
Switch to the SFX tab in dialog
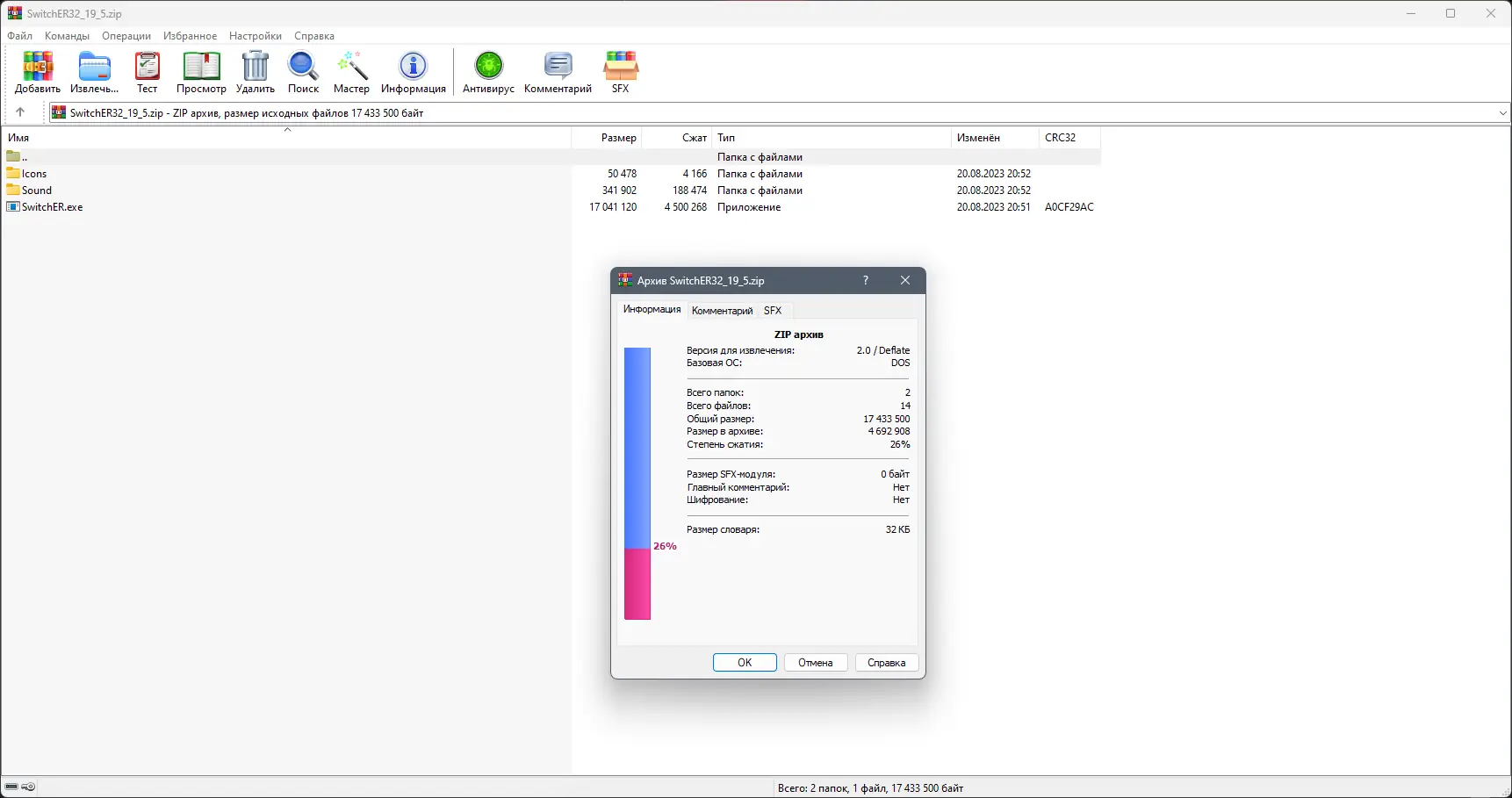pyautogui.click(x=773, y=311)
